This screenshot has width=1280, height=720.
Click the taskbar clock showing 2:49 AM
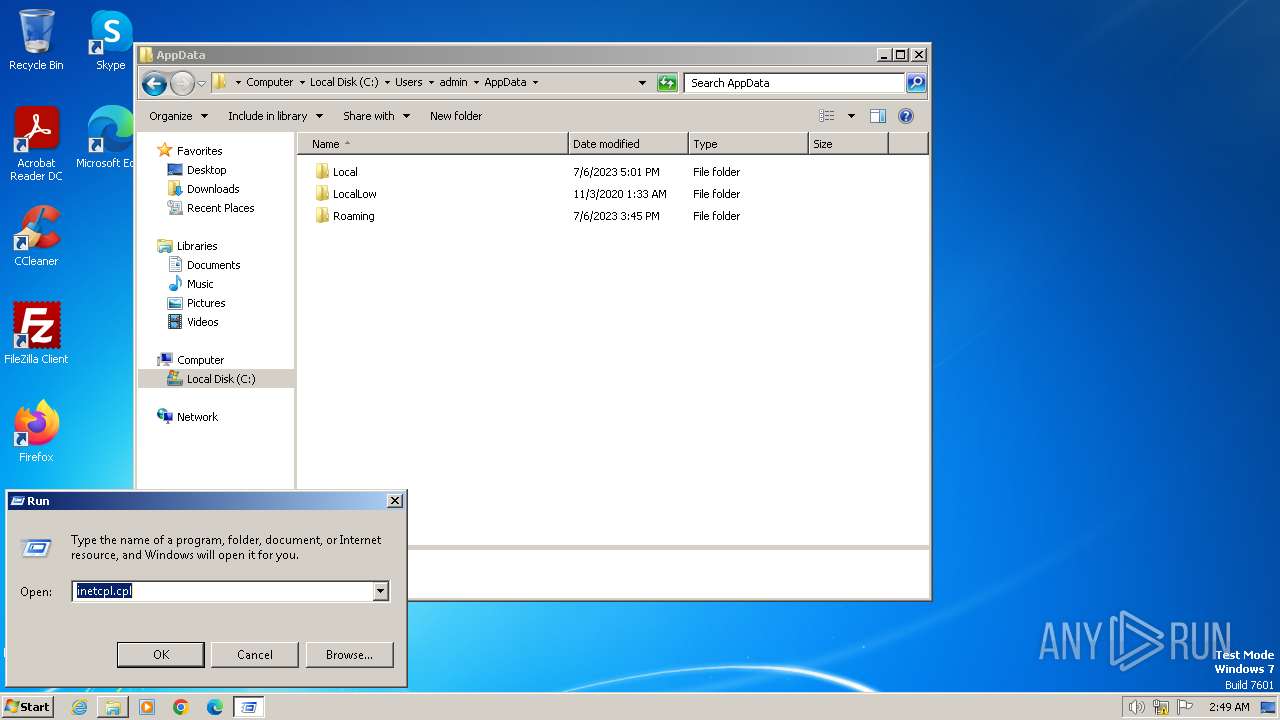tap(1229, 707)
